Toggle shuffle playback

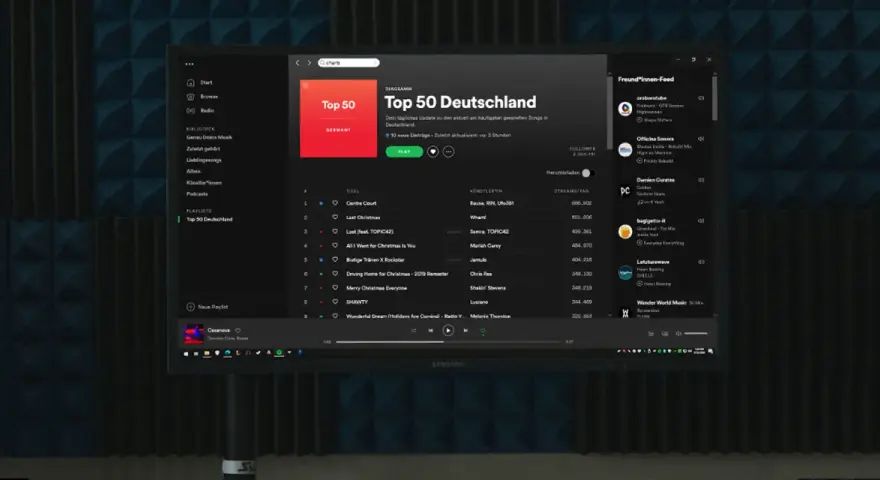(414, 331)
